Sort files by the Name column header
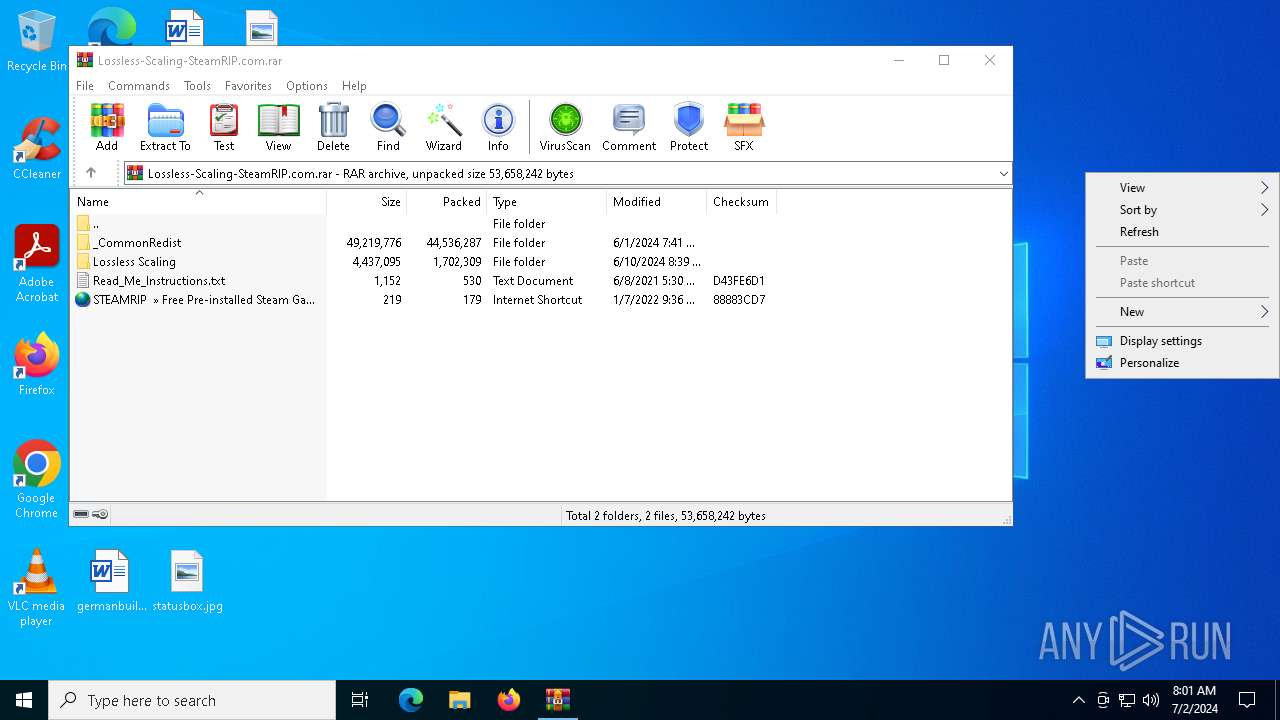Image resolution: width=1280 pixels, height=720 pixels. point(198,201)
